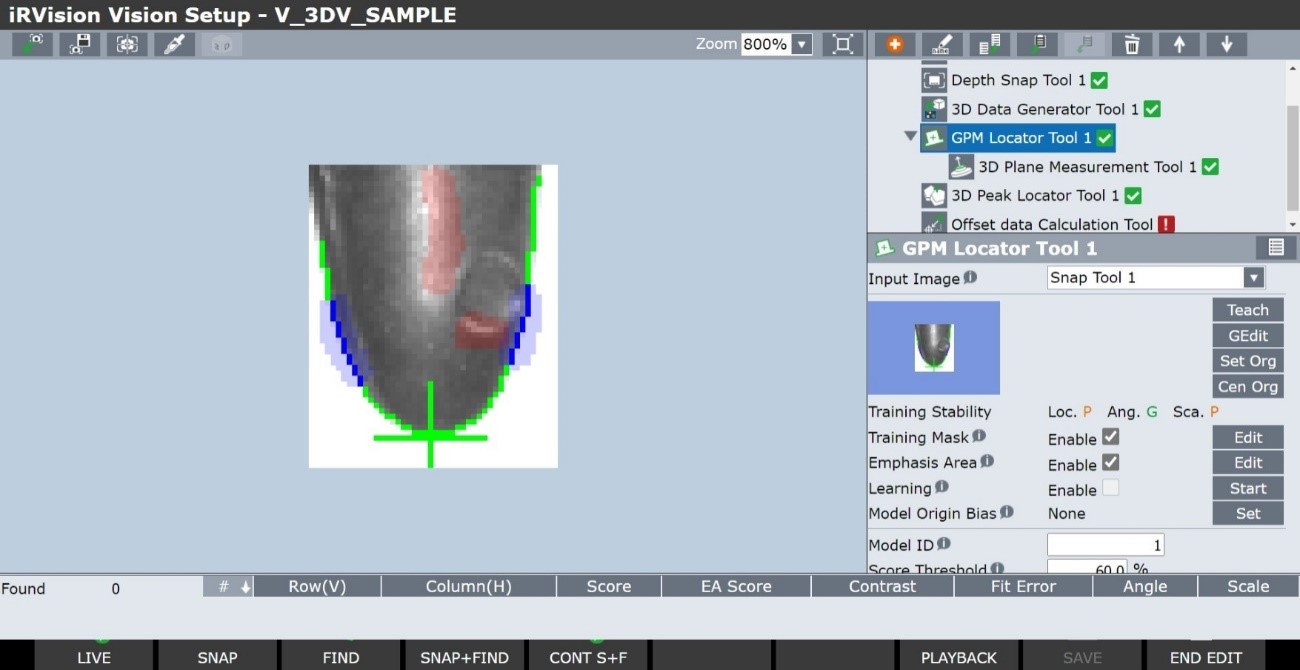
Task: Click green check beside 3D Data Generator Tool 1
Action: point(1152,109)
